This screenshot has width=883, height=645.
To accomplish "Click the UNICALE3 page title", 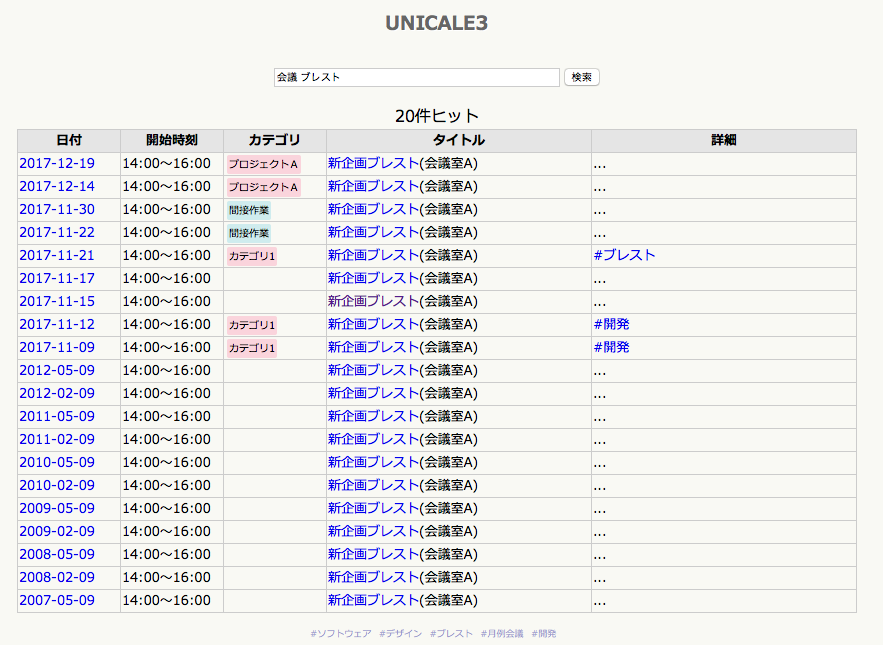I will (x=437, y=23).
